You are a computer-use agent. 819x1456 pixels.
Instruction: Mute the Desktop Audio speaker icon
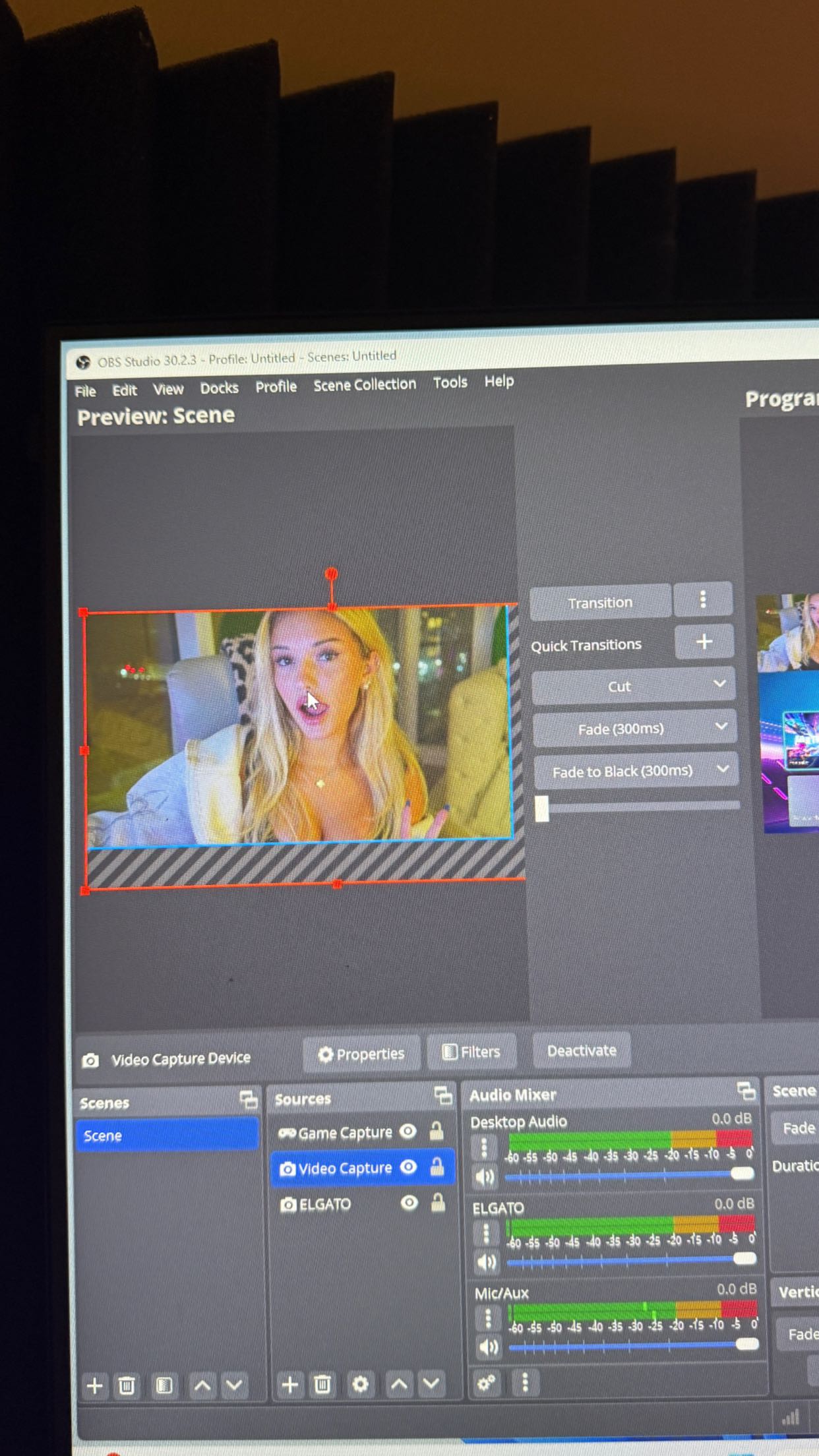coord(485,1177)
